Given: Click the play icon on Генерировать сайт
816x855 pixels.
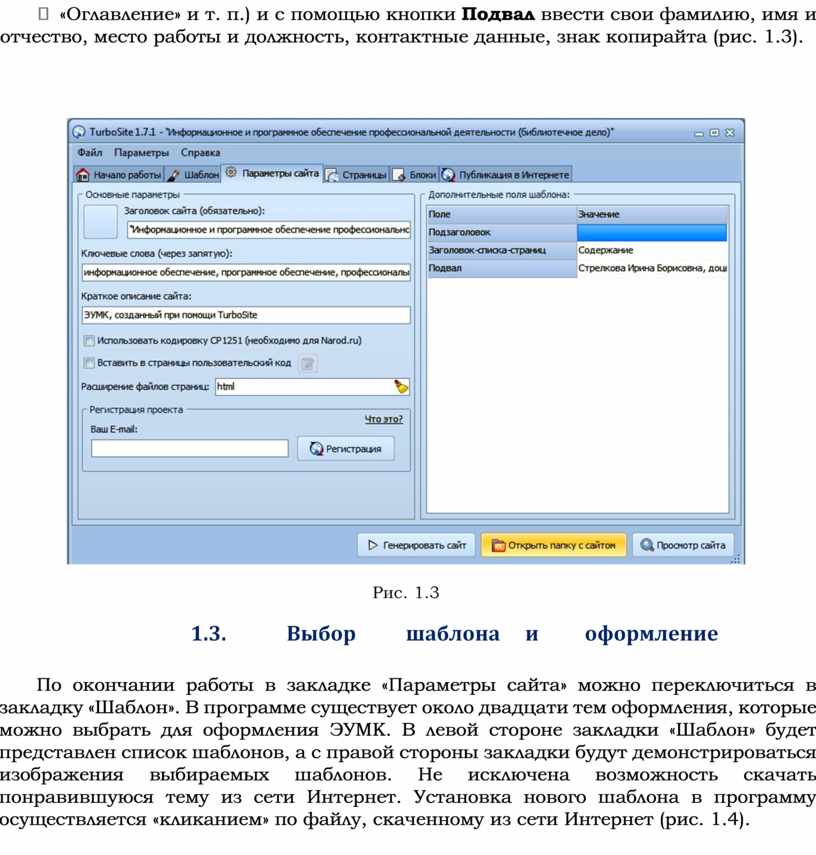Looking at the screenshot, I should 373,545.
